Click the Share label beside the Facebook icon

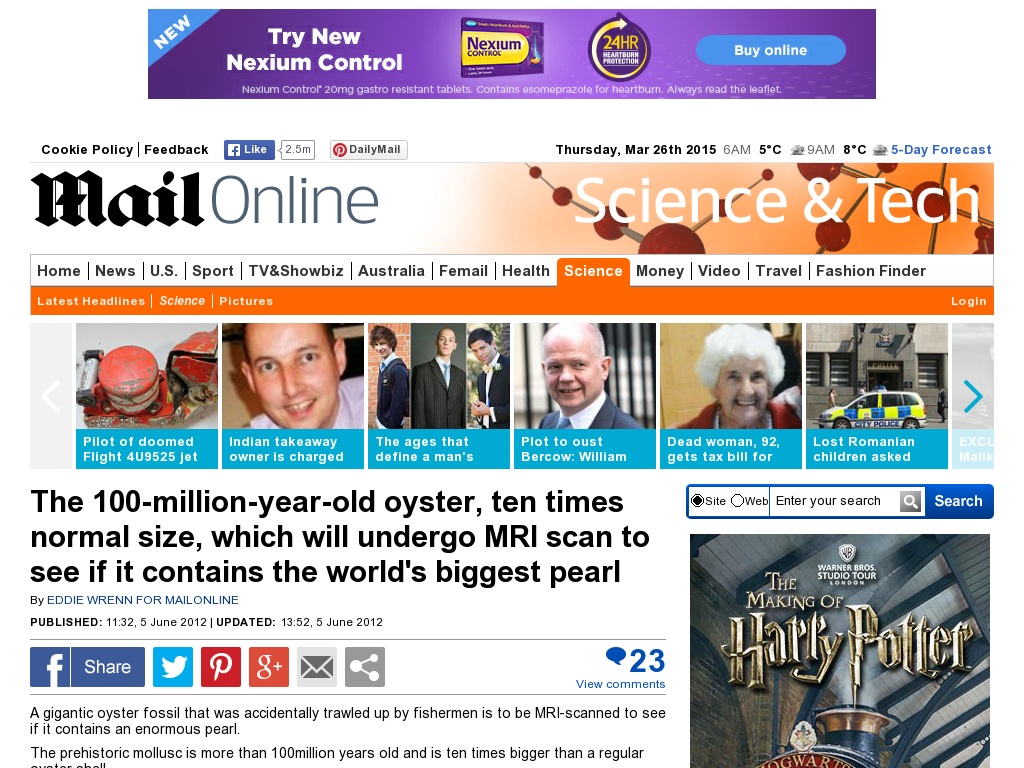pos(108,667)
